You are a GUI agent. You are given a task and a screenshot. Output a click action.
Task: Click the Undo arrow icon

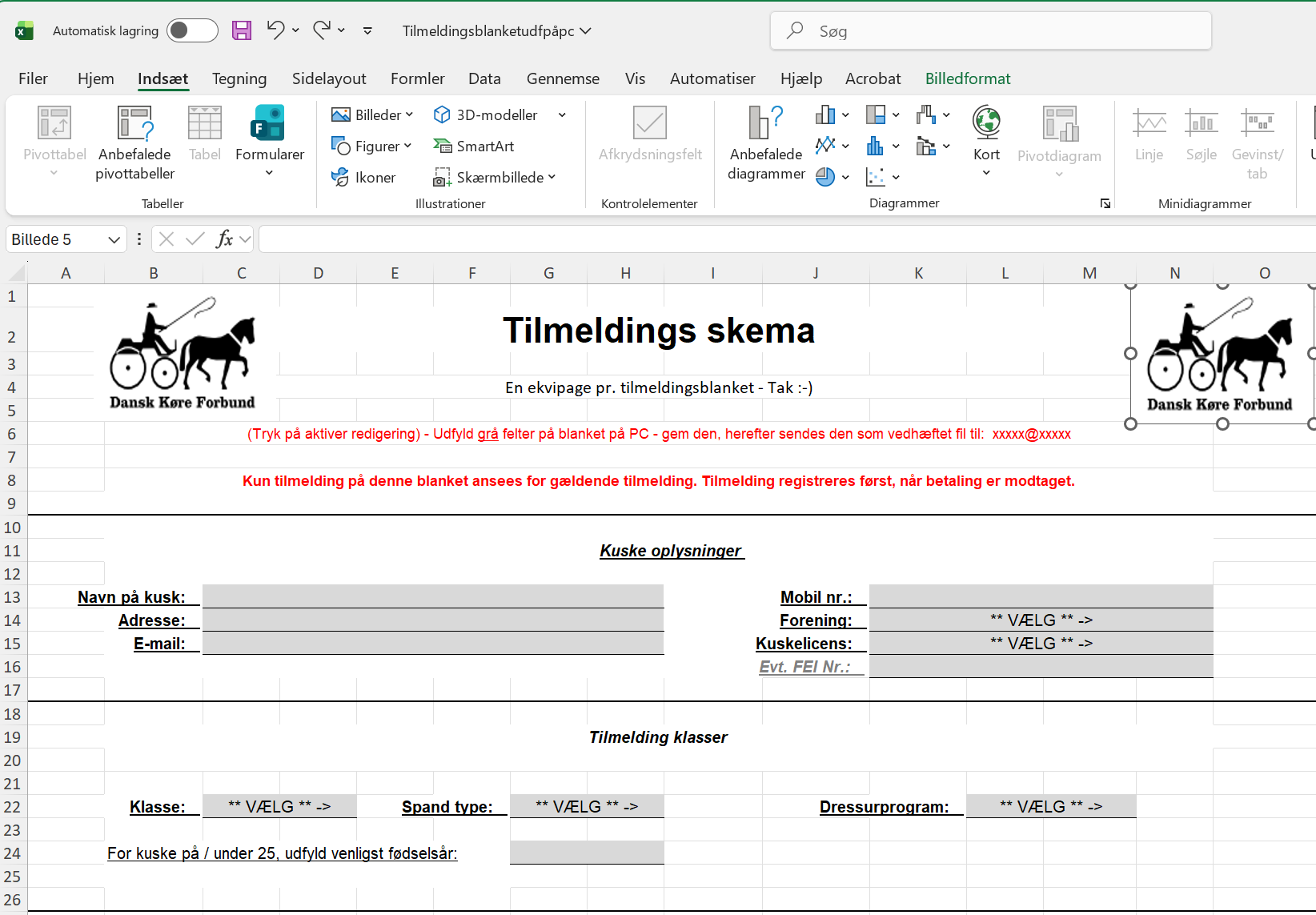(275, 30)
